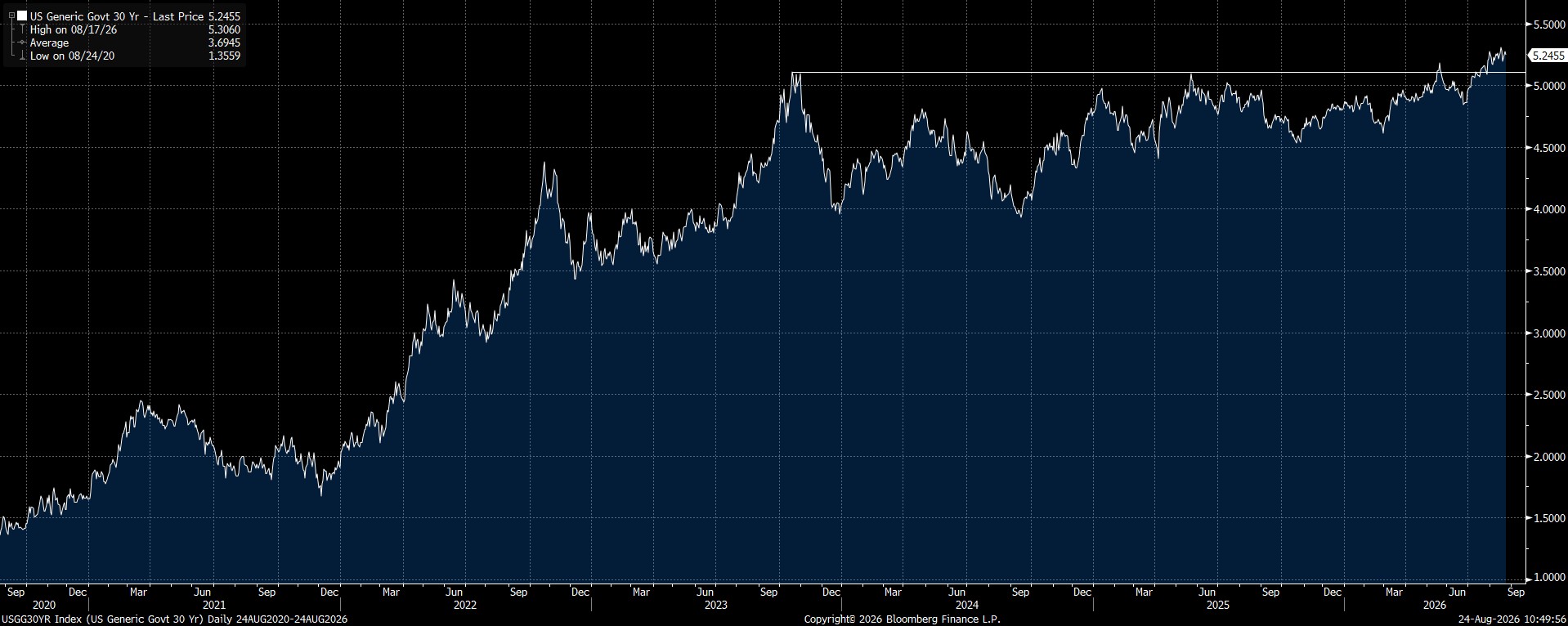Click the 5.2455 last price axis tag
The width and height of the screenshot is (1568, 626).
tap(1548, 56)
